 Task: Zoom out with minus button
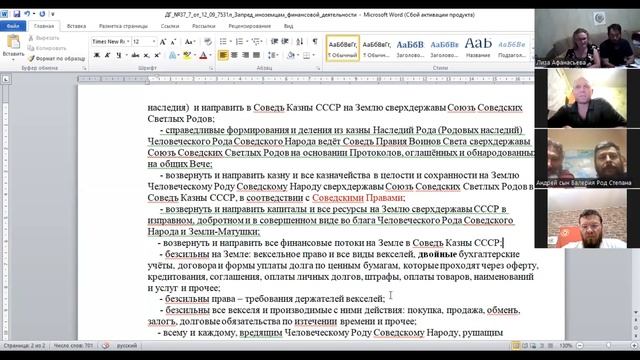point(580,346)
